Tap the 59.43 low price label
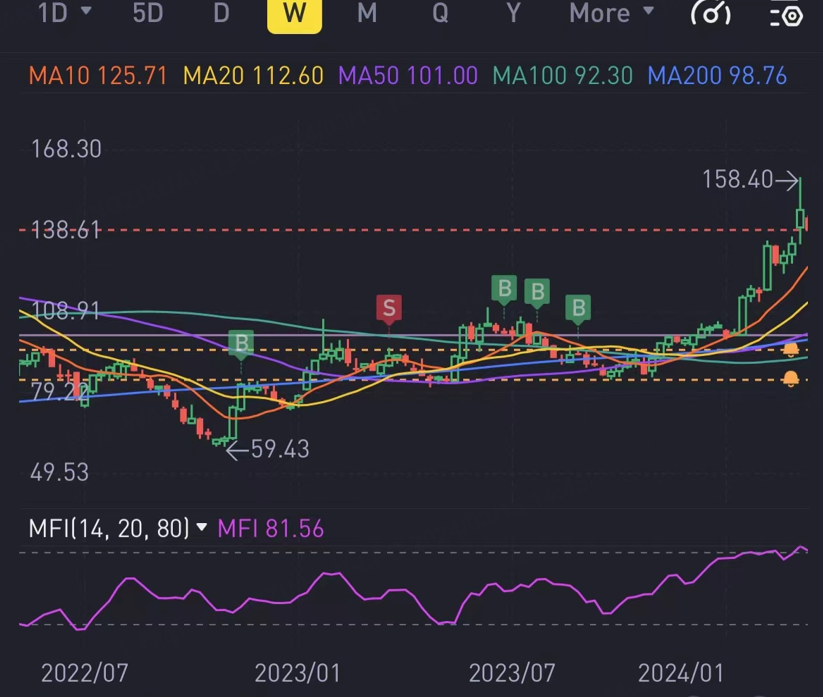Viewport: 823px width, 697px height. pos(280,449)
